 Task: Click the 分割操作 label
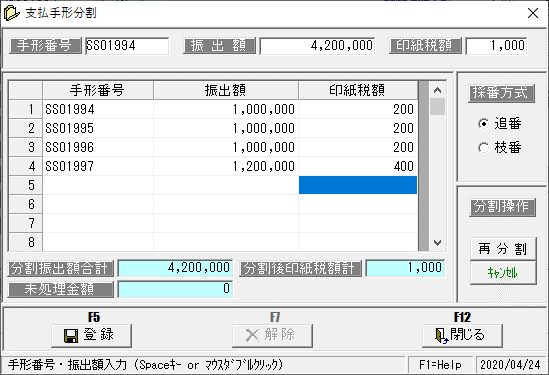point(502,207)
